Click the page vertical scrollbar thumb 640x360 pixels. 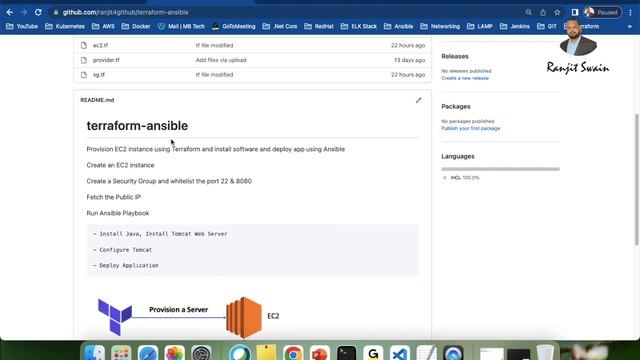tap(636, 180)
